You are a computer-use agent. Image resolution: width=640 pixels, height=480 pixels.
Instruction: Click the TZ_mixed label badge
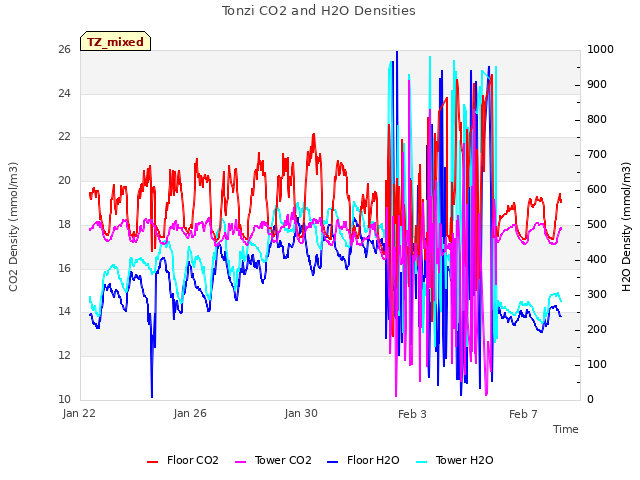(116, 42)
